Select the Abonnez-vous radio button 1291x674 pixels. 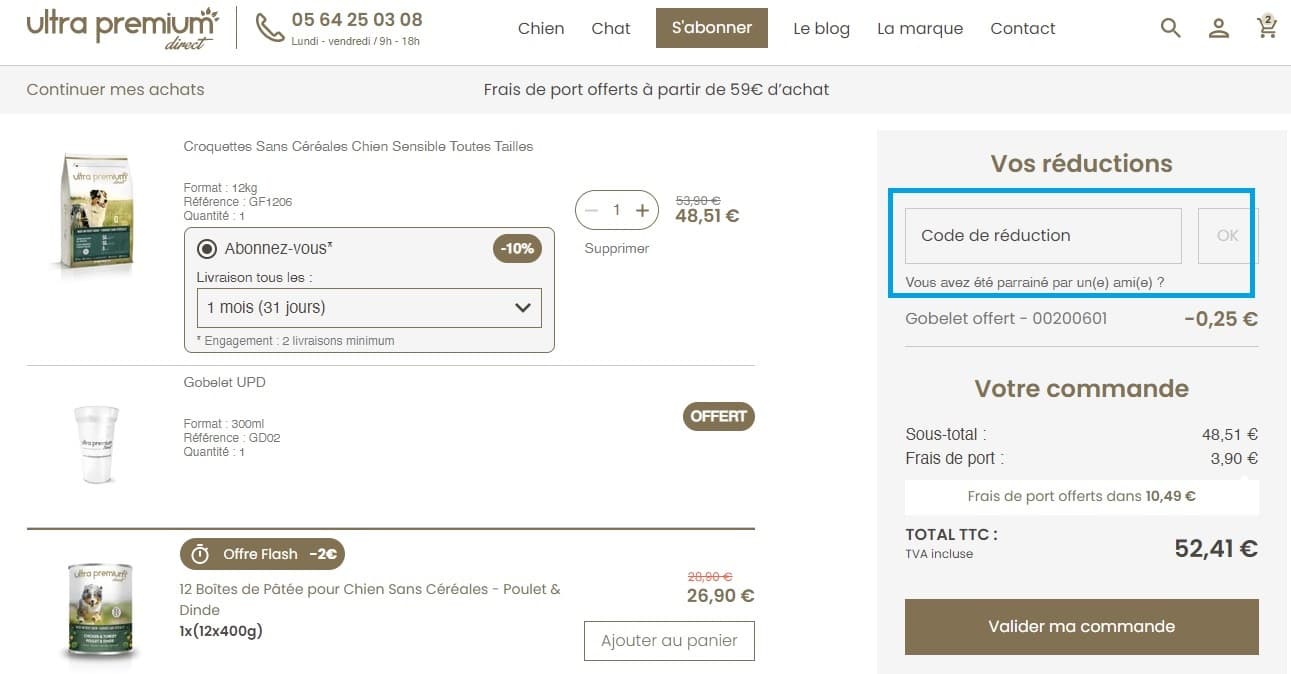208,249
